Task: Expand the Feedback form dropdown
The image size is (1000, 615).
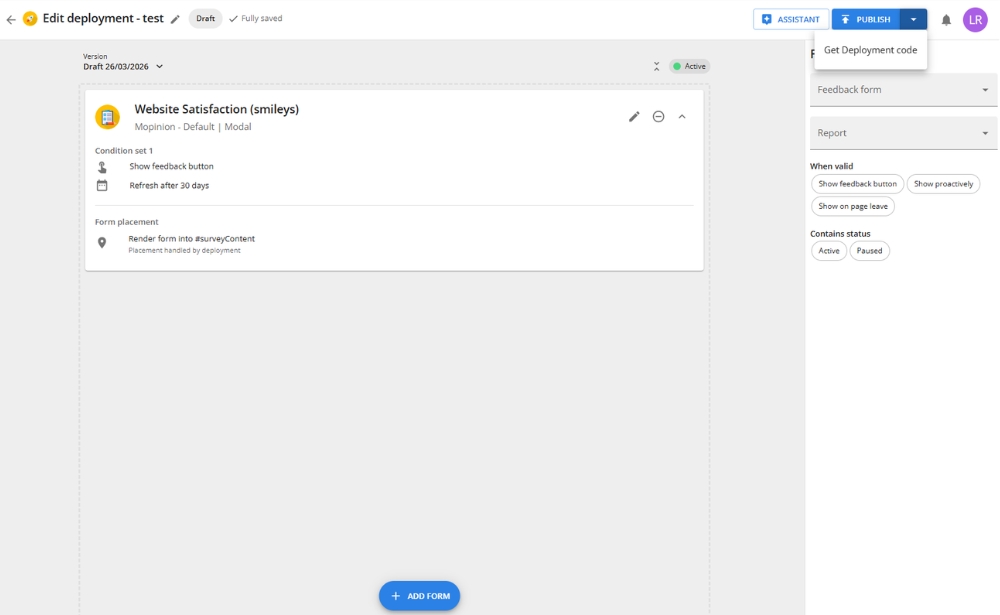Action: [902, 89]
